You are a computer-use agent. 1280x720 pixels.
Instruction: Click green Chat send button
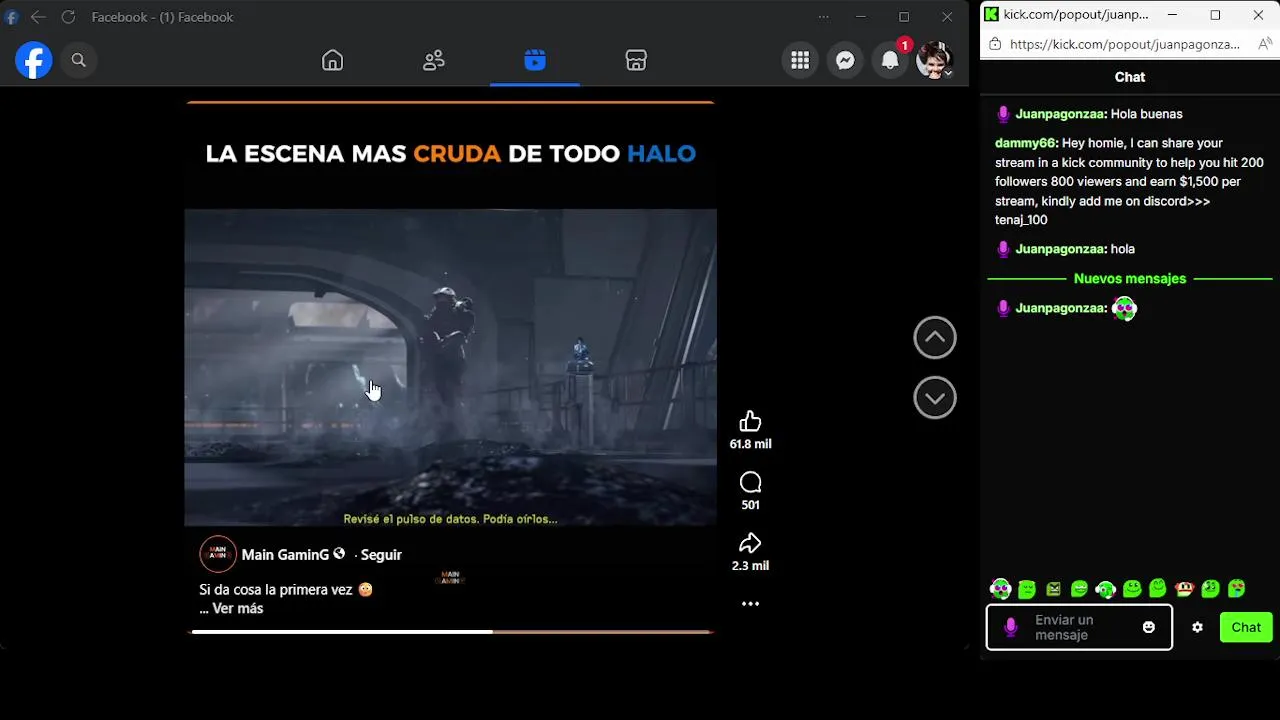1246,628
